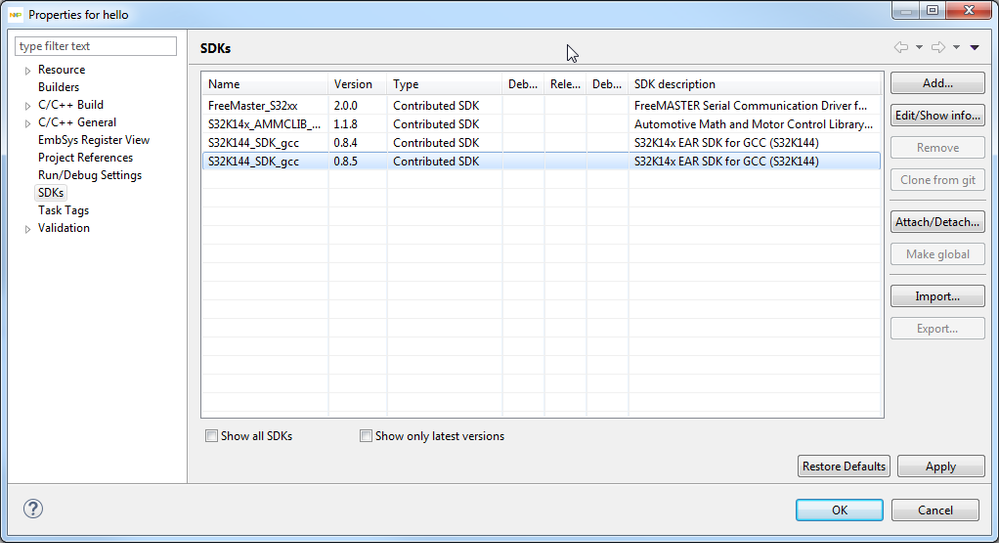Click the Cancel button

[x=935, y=510]
